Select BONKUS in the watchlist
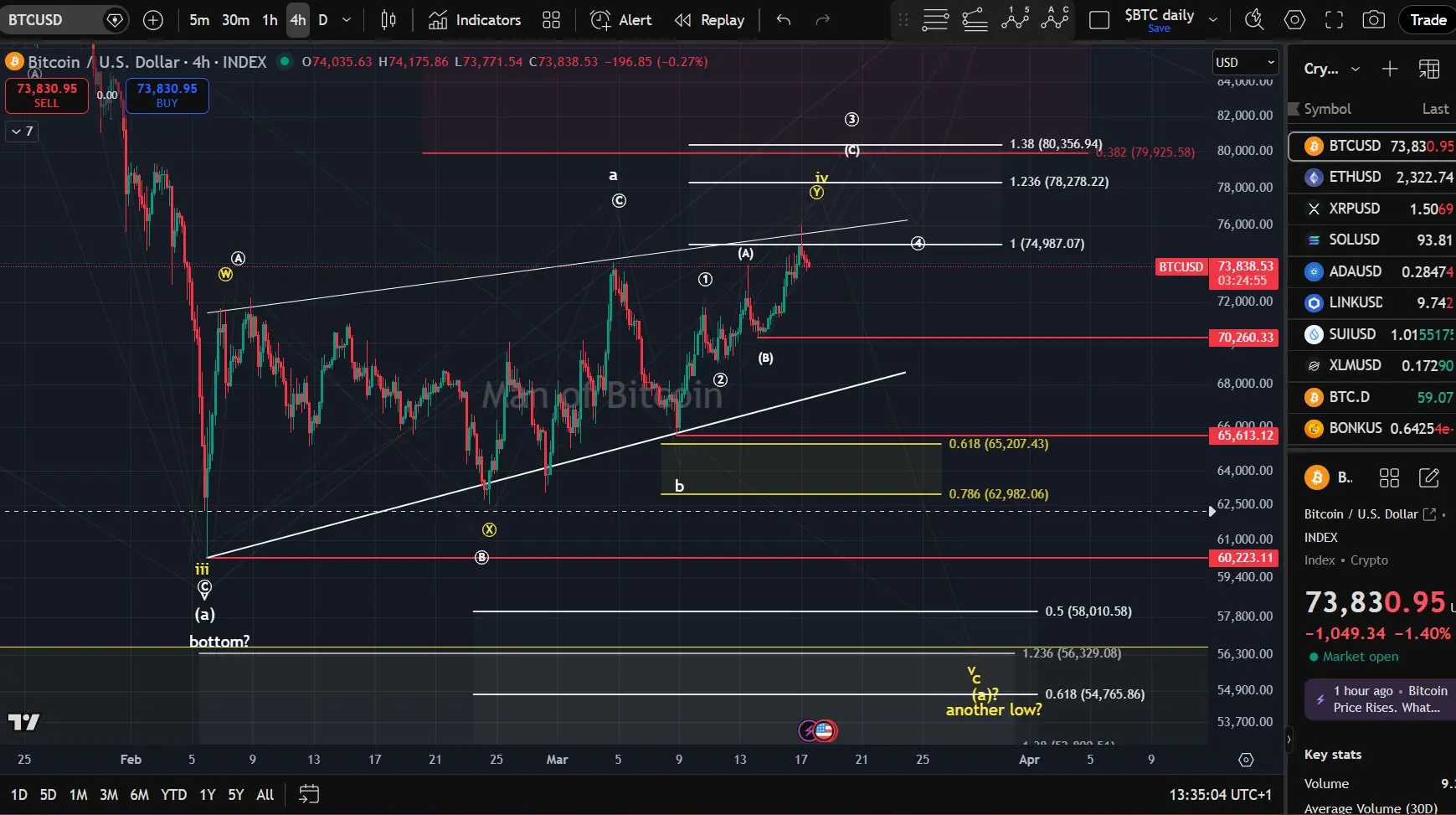The width and height of the screenshot is (1456, 815). coord(1372,428)
